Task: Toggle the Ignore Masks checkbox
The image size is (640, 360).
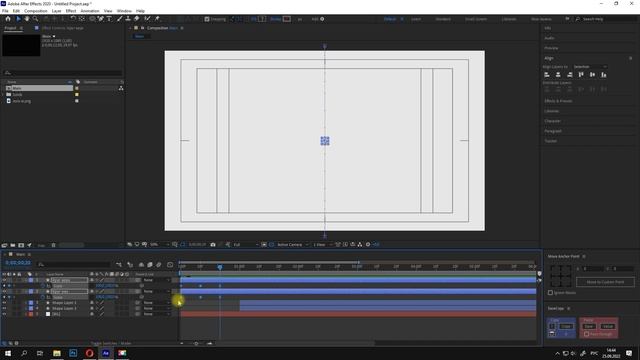Action: [x=550, y=293]
